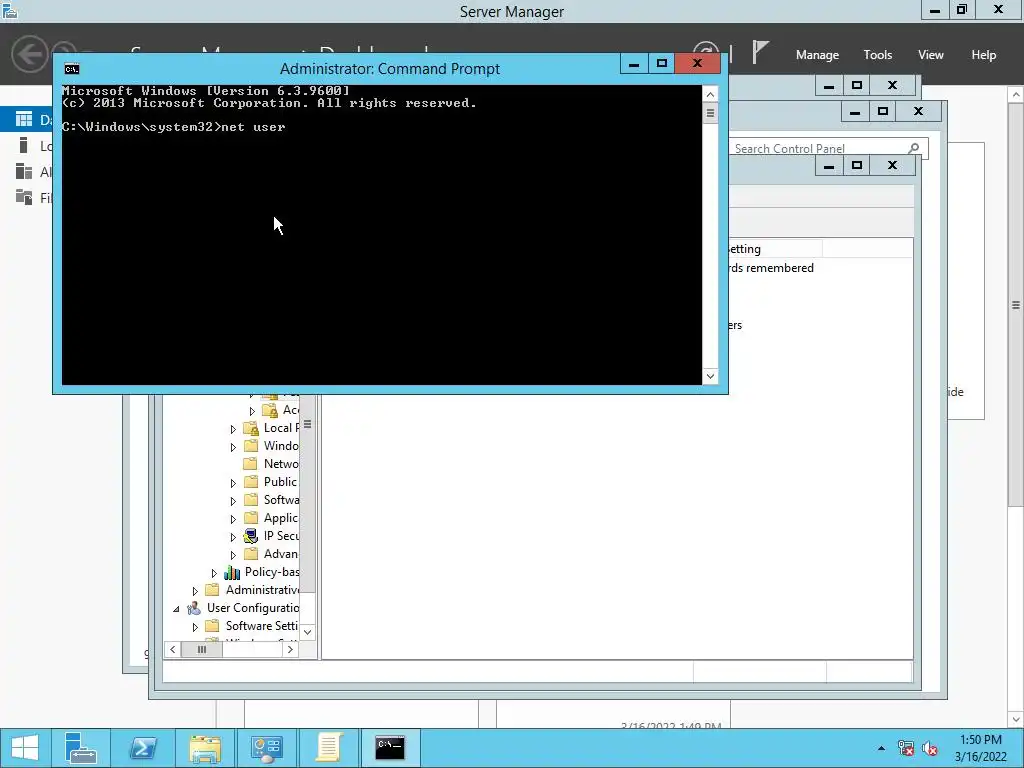Click the policy tree horizontal scrollbar thumb

[x=201, y=649]
